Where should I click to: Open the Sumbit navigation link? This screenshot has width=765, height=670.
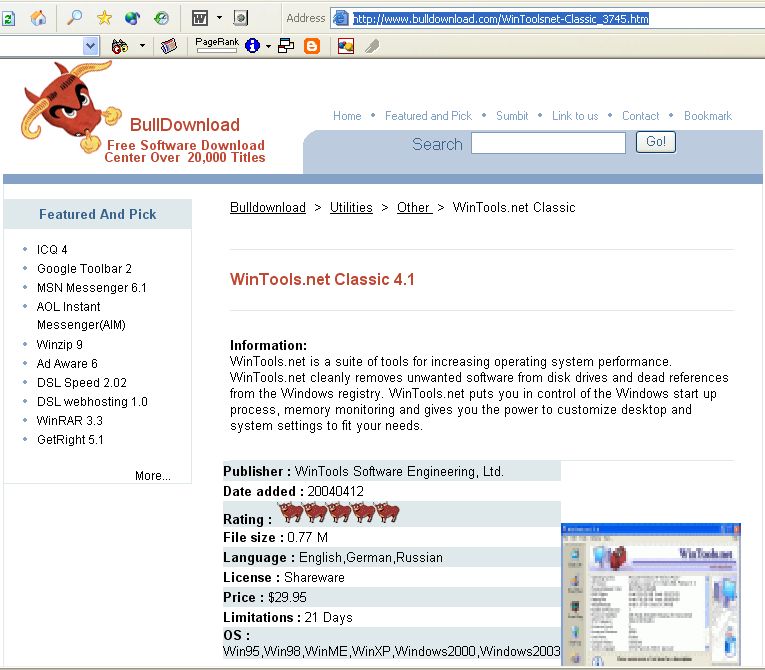coord(512,116)
